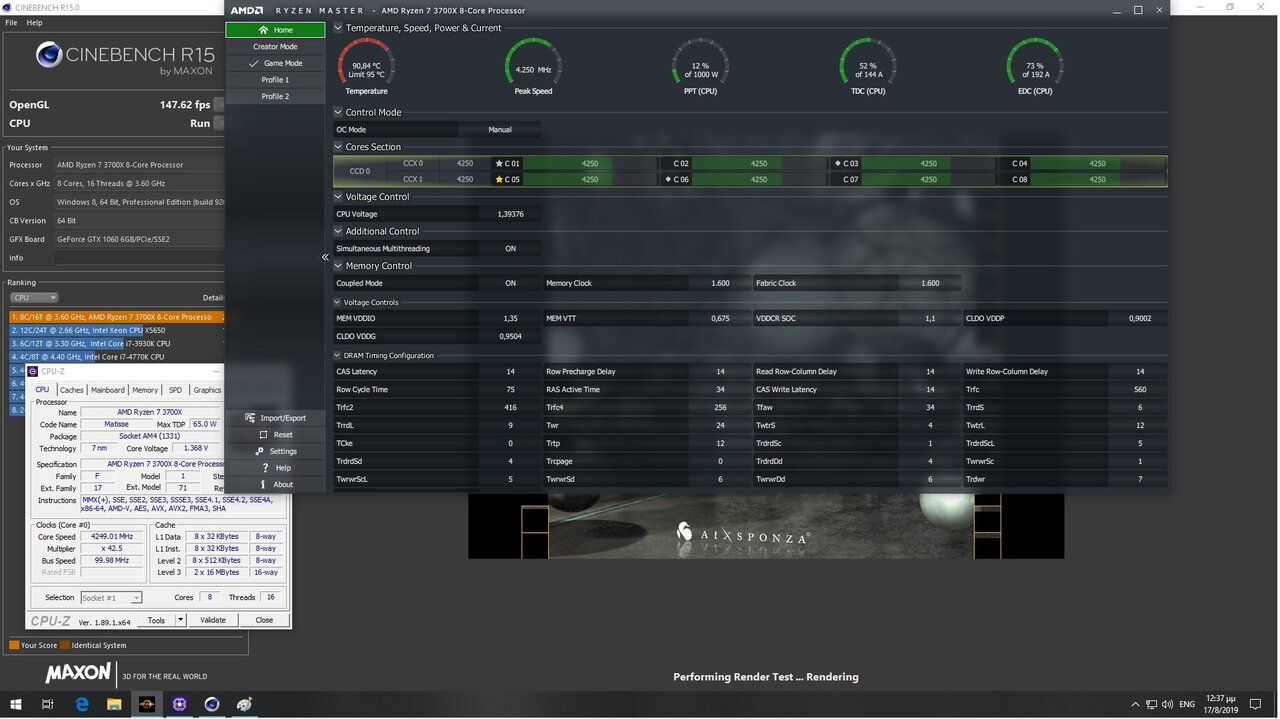
Task: Open the Tools dropdown arrow in CPU-Z
Action: tap(180, 620)
